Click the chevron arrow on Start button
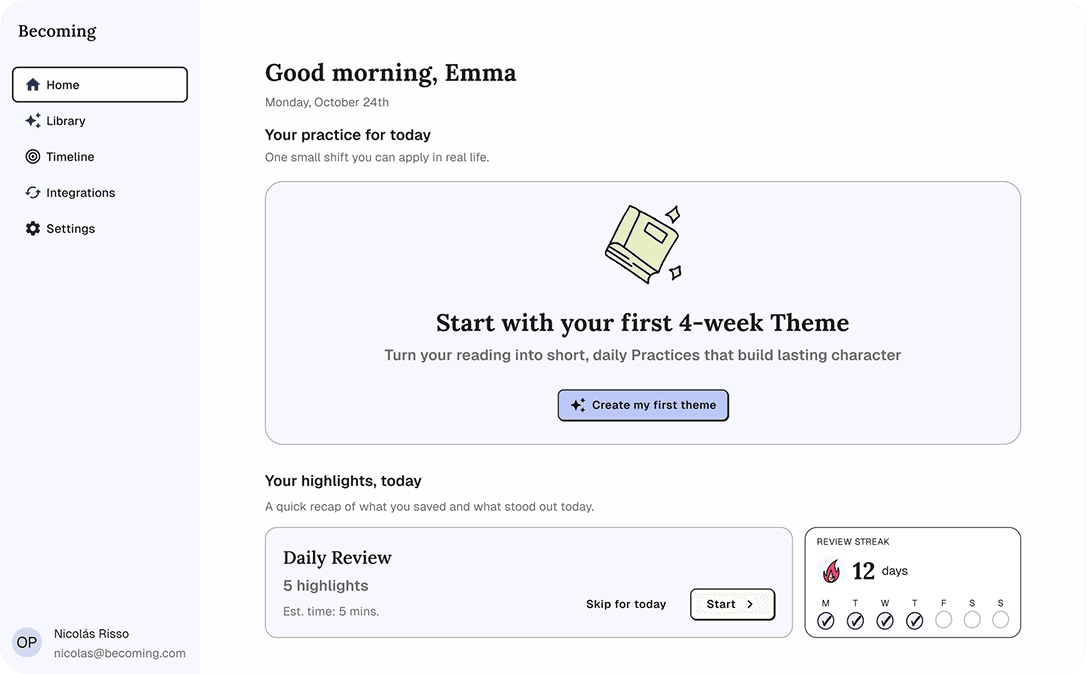The width and height of the screenshot is (1087, 674). point(750,604)
